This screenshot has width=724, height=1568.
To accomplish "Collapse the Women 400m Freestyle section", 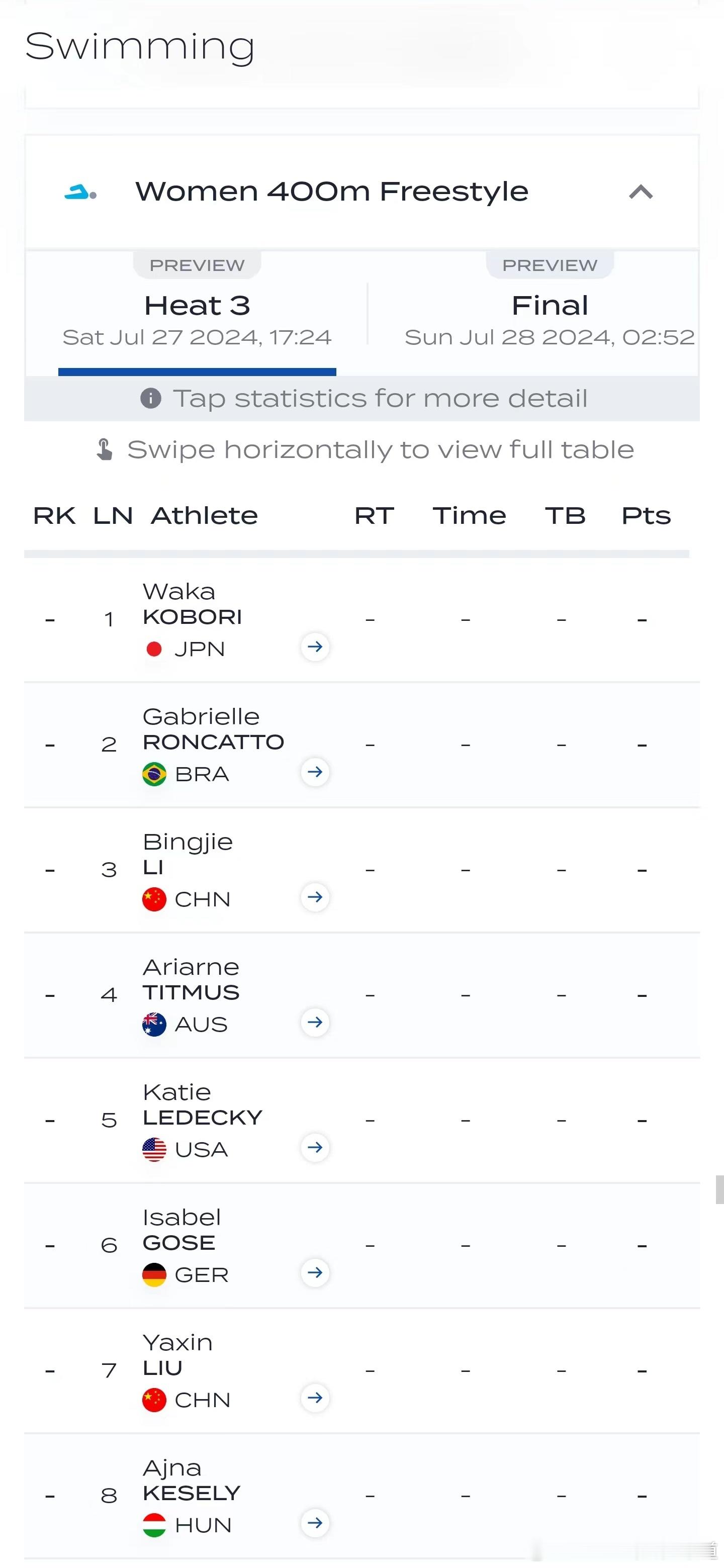I will [x=641, y=193].
